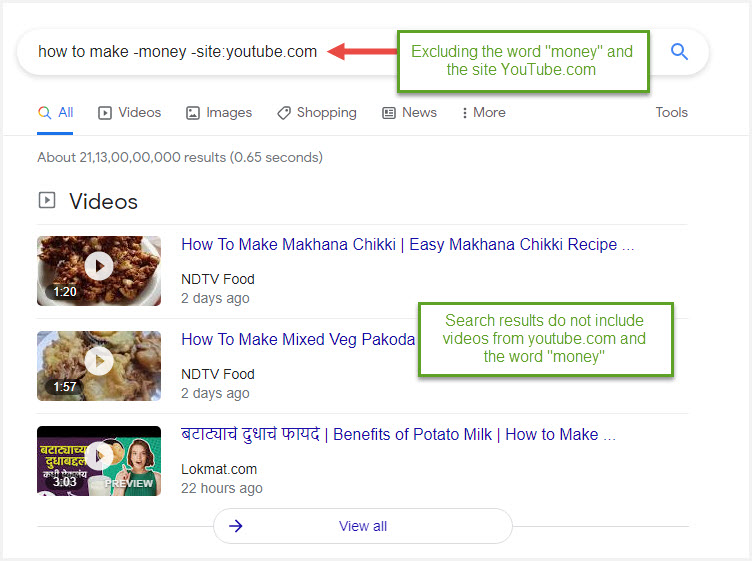Switch to the Videos tab
The height and width of the screenshot is (561, 752).
pyautogui.click(x=129, y=113)
